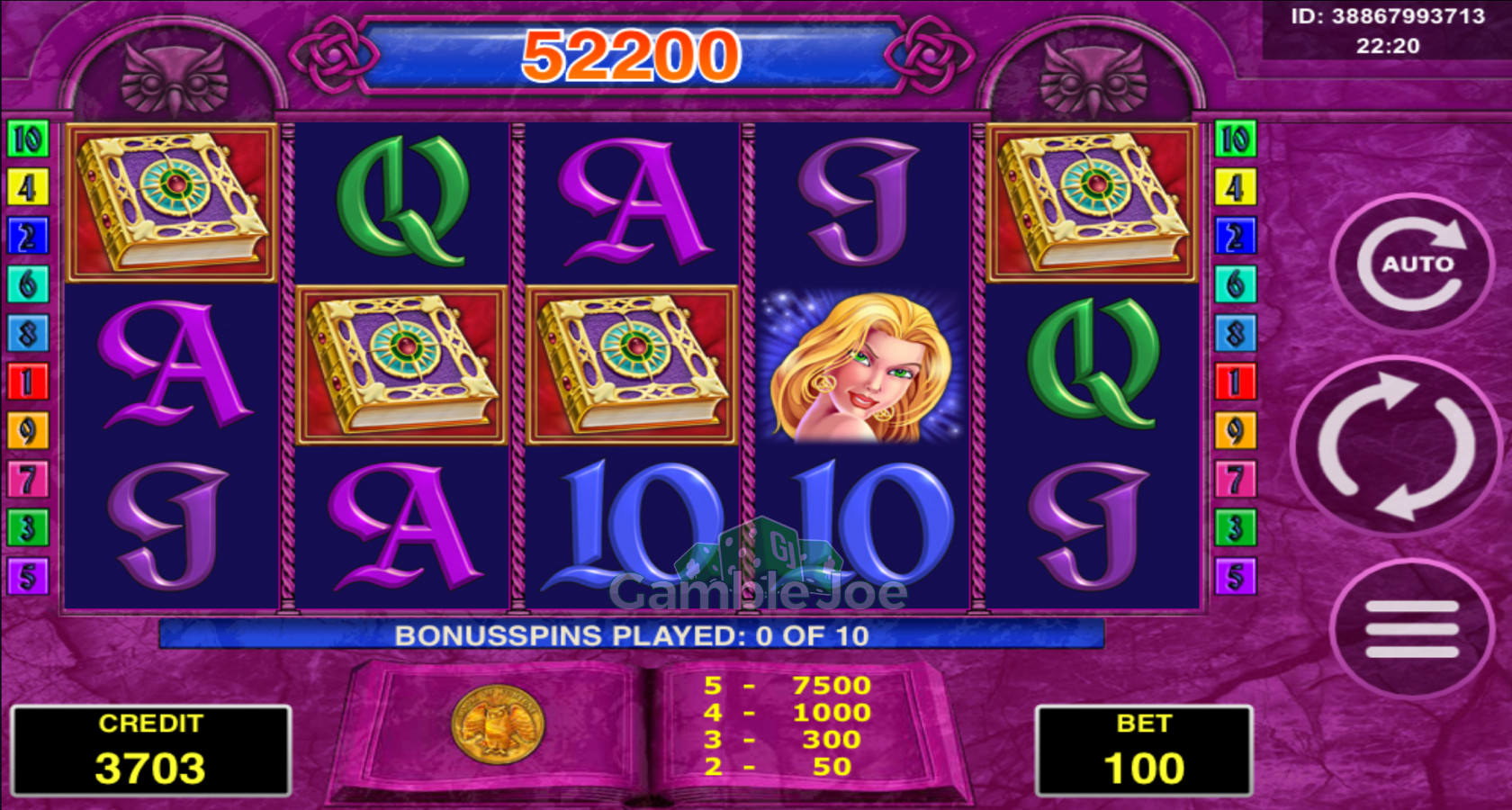Click the gold owl coin on the book
Screen dimensions: 1512x810
[x=497, y=724]
